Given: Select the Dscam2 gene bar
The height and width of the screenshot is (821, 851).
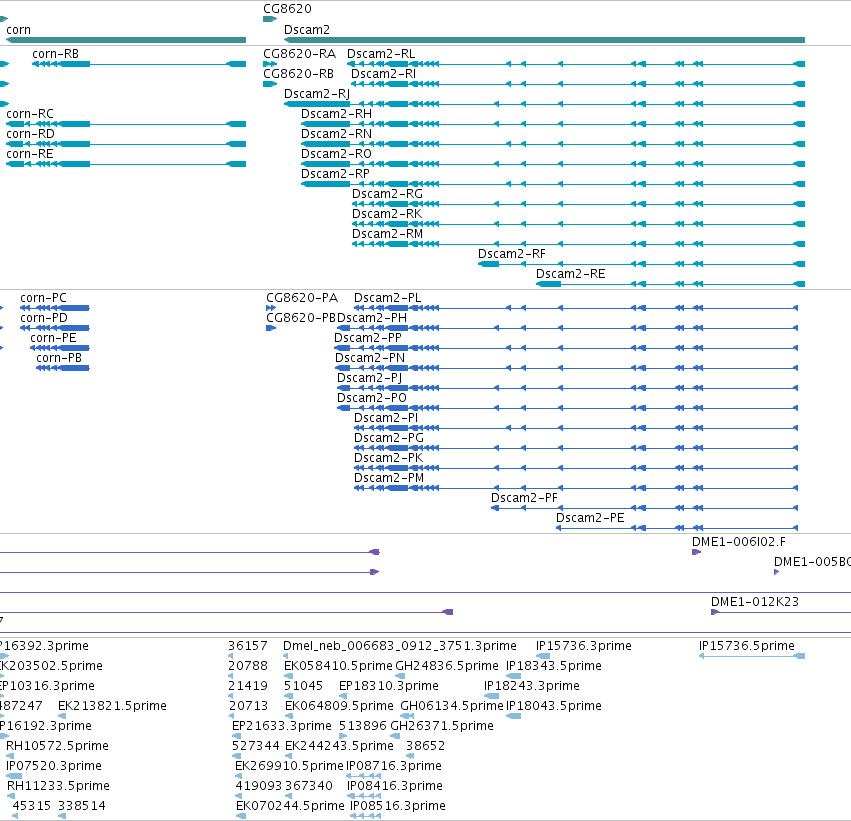Looking at the screenshot, I should point(544,40).
